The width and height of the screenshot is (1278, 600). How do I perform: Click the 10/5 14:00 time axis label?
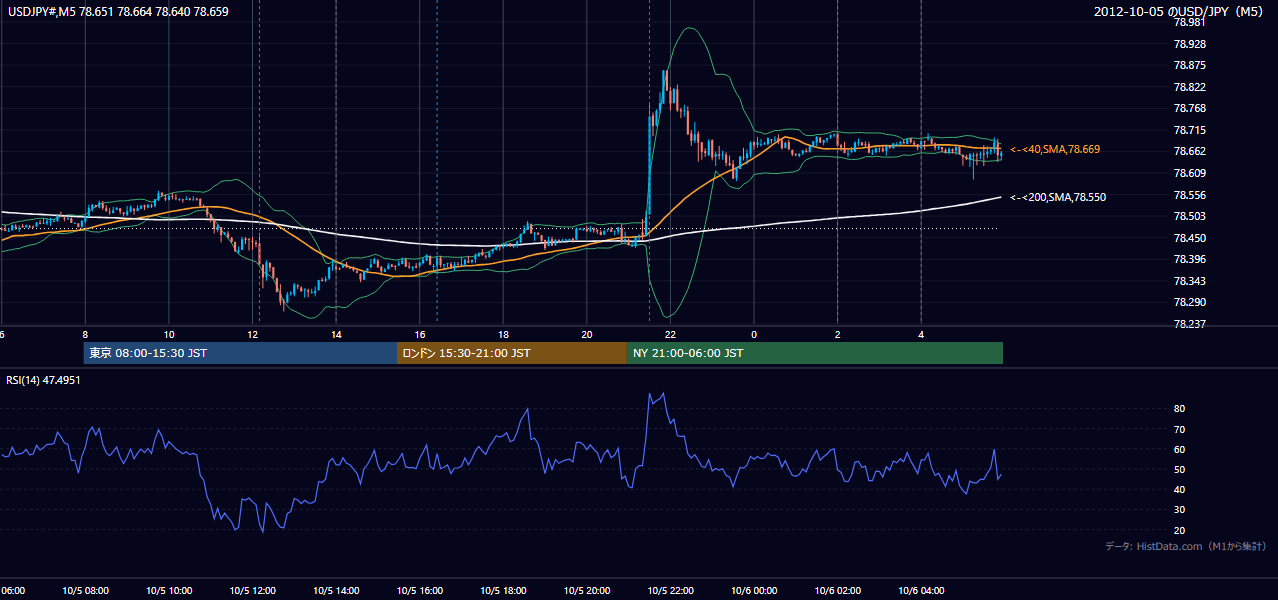336,590
